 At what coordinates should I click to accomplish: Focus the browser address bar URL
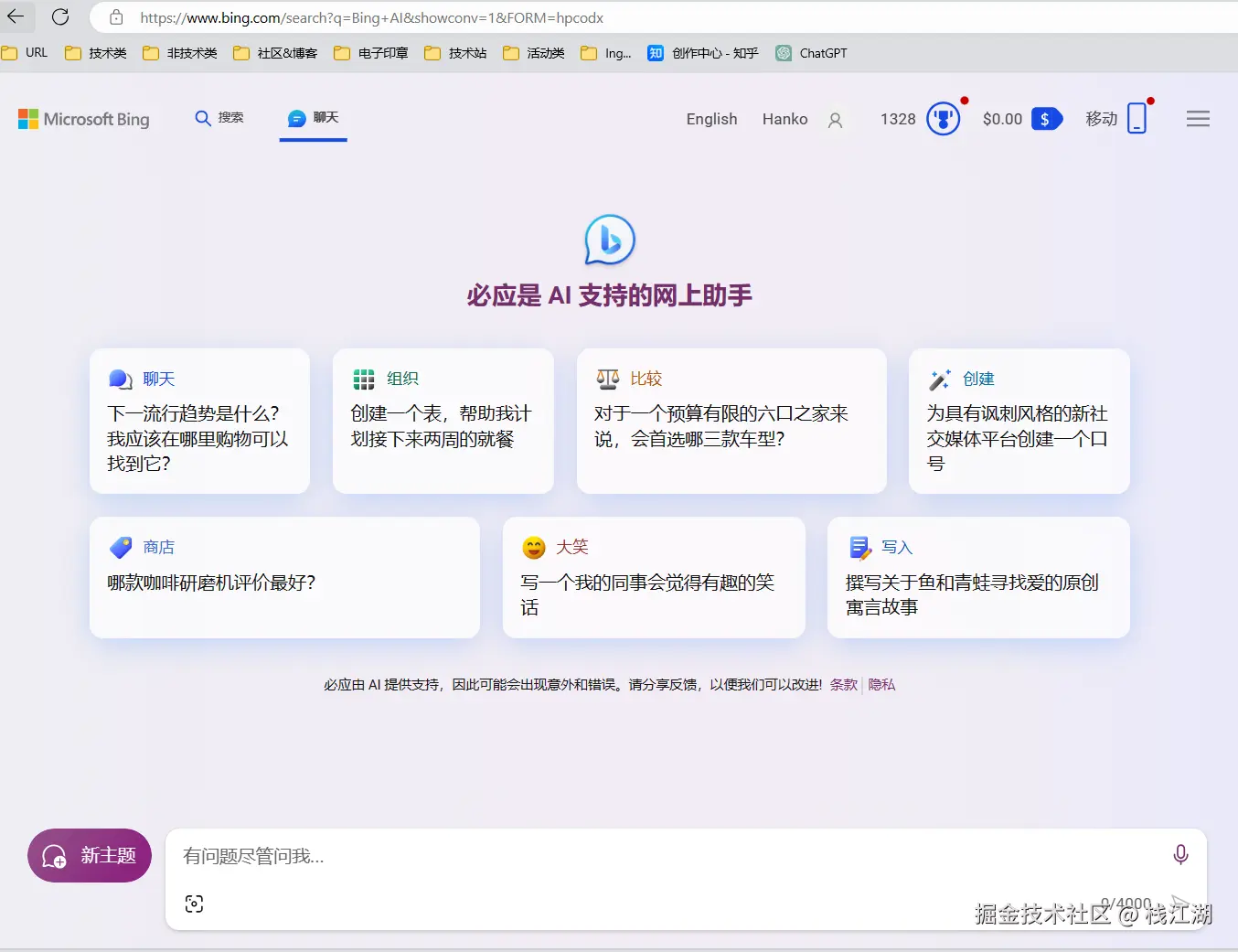point(371,17)
